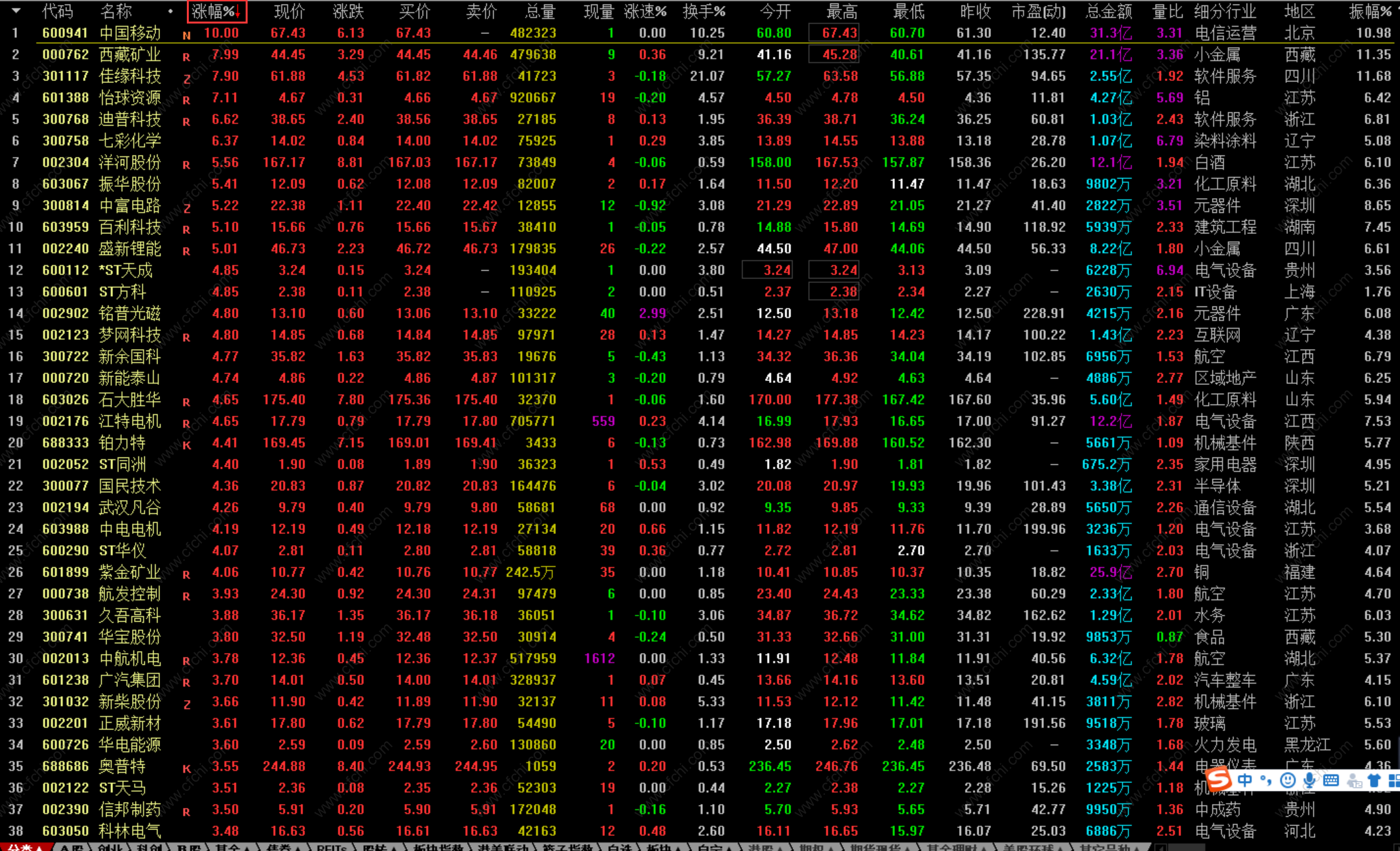Click the R marker beside 西藏矿业
Image resolution: width=1400 pixels, height=851 pixels.
[186, 57]
